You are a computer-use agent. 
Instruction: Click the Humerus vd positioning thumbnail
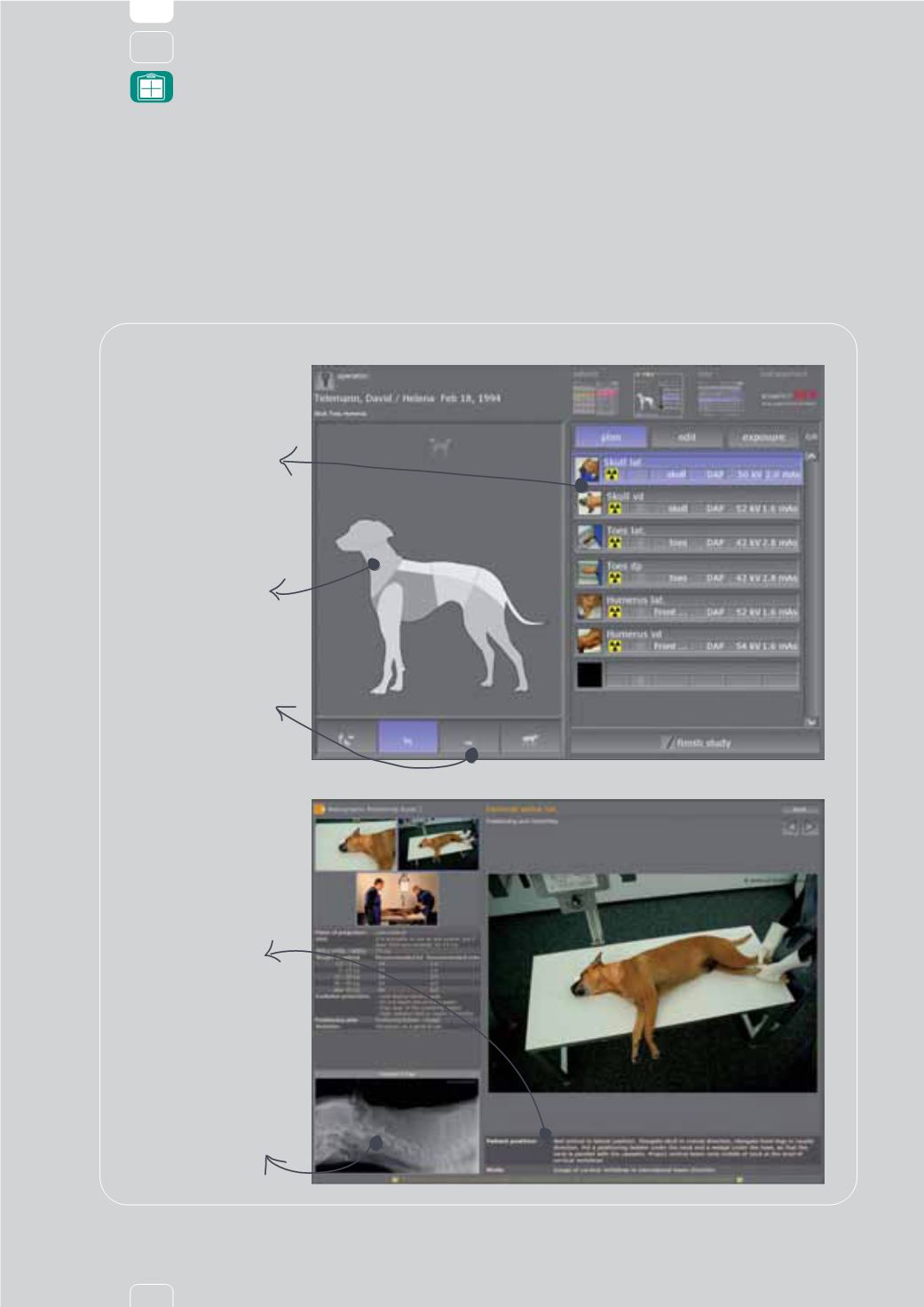point(588,640)
